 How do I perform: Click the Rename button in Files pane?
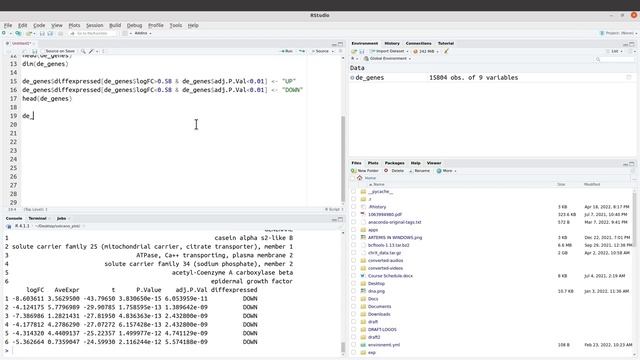pos(419,171)
